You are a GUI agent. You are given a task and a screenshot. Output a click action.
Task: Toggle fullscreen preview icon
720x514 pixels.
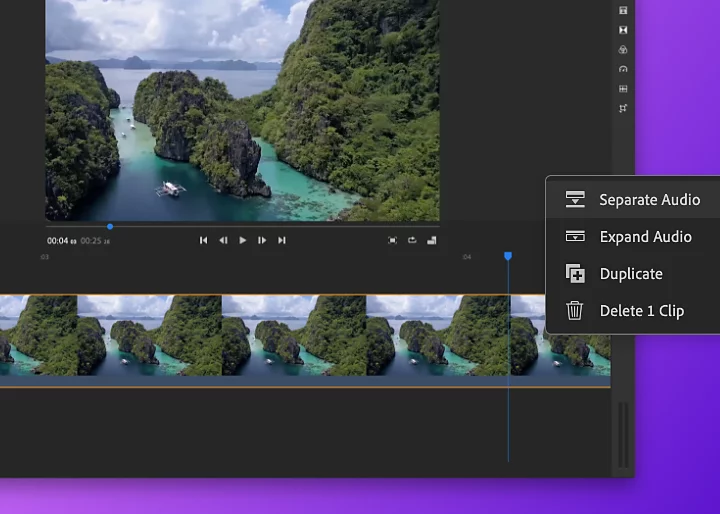392,240
